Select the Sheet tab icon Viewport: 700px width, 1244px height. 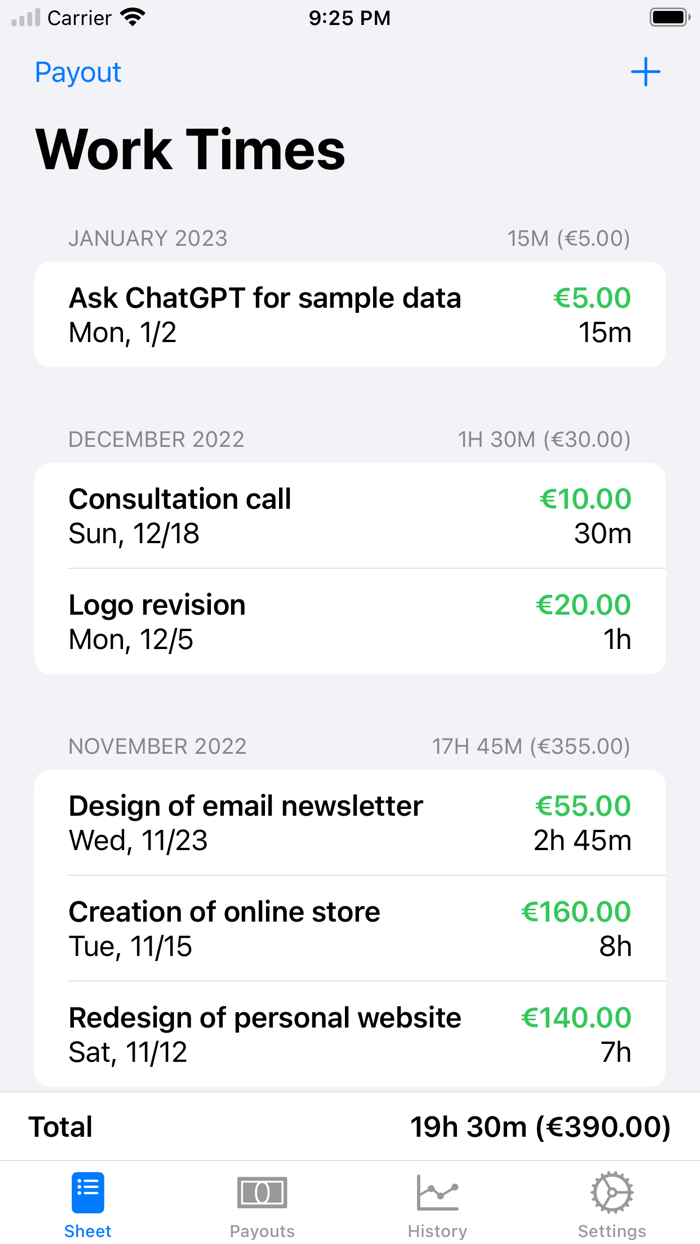click(87, 1192)
